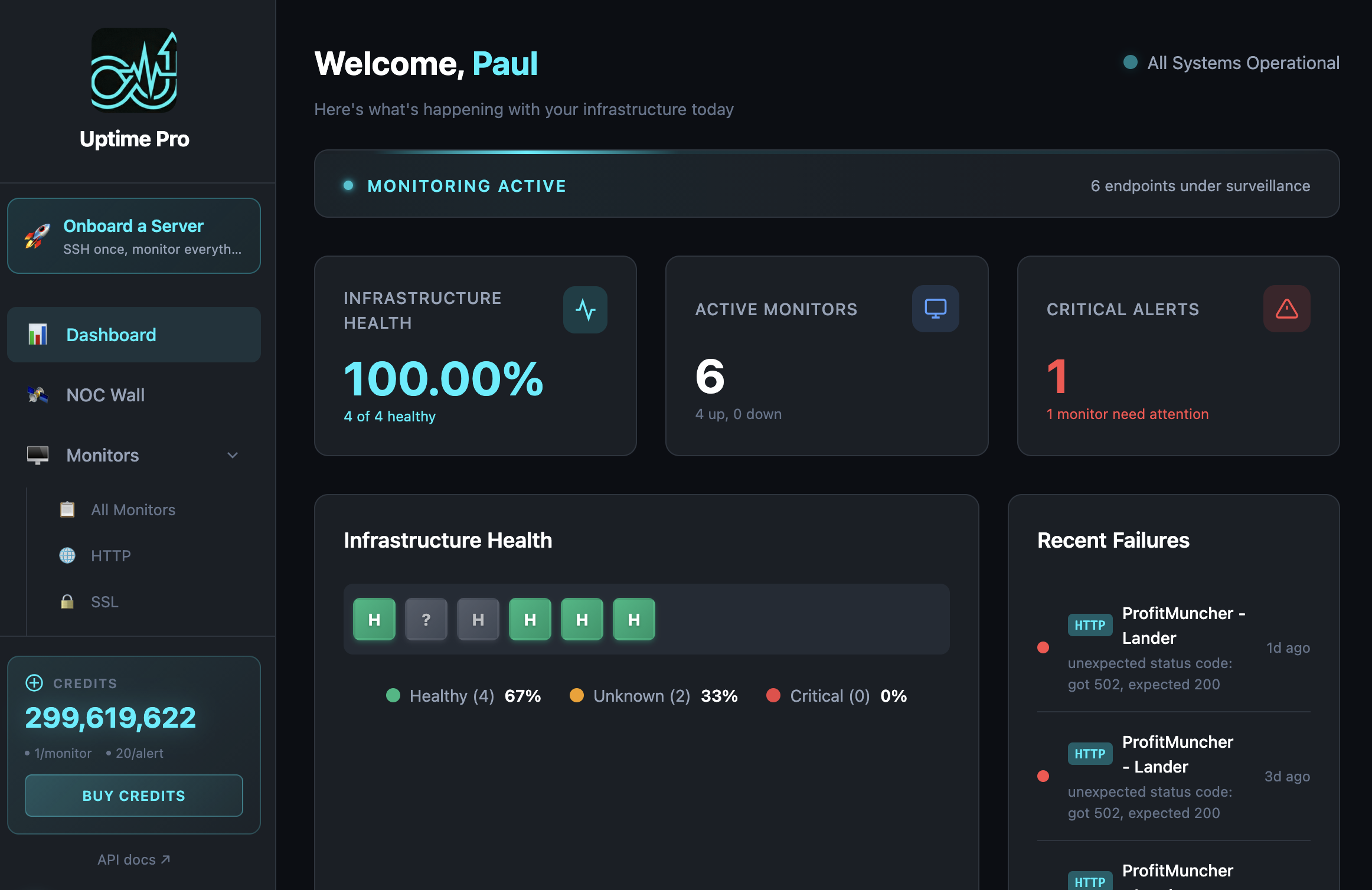Click the 4 of 4 healthy text

coord(390,416)
